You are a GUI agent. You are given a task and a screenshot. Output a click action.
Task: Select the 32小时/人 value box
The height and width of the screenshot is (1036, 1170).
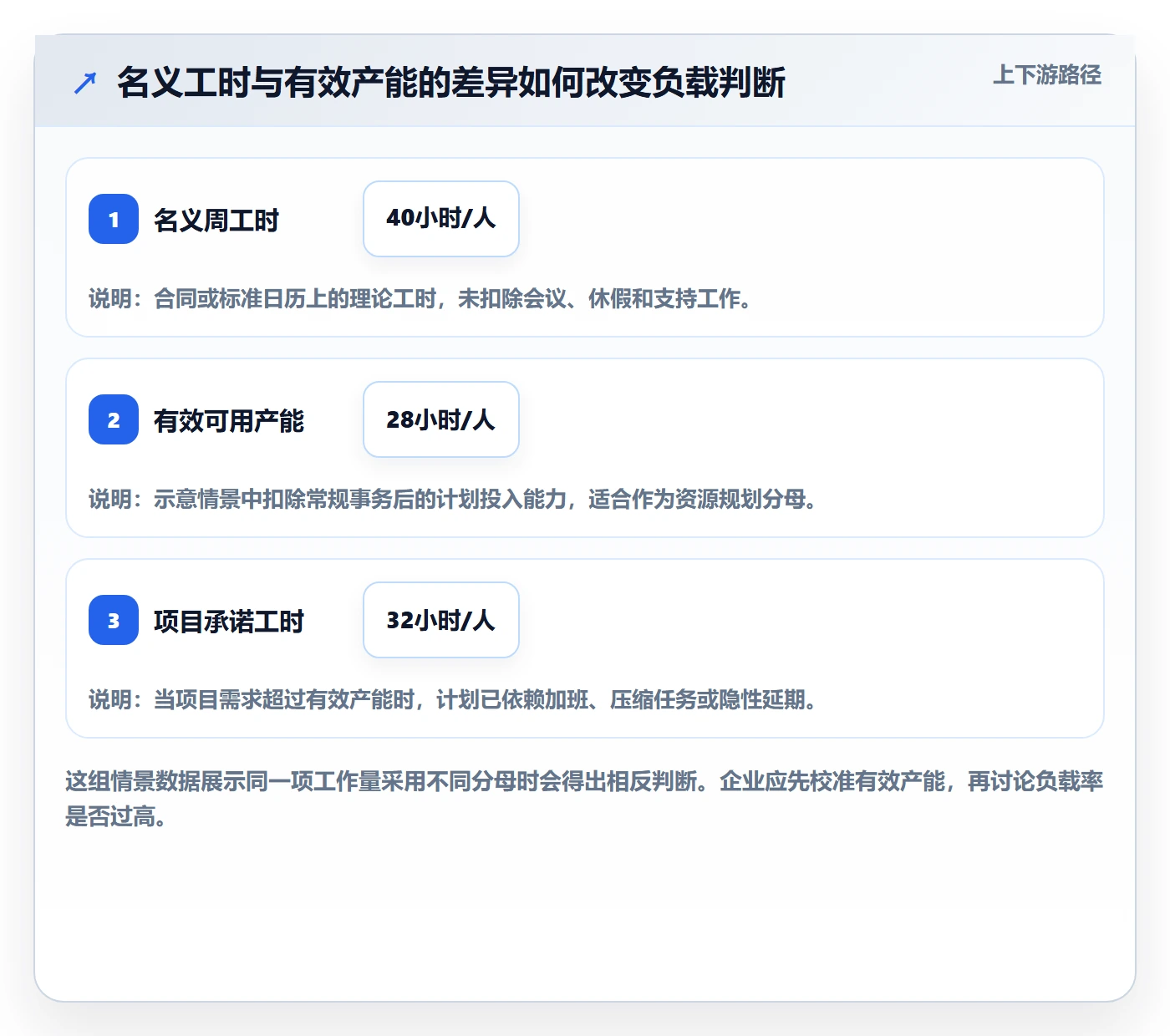(x=441, y=620)
